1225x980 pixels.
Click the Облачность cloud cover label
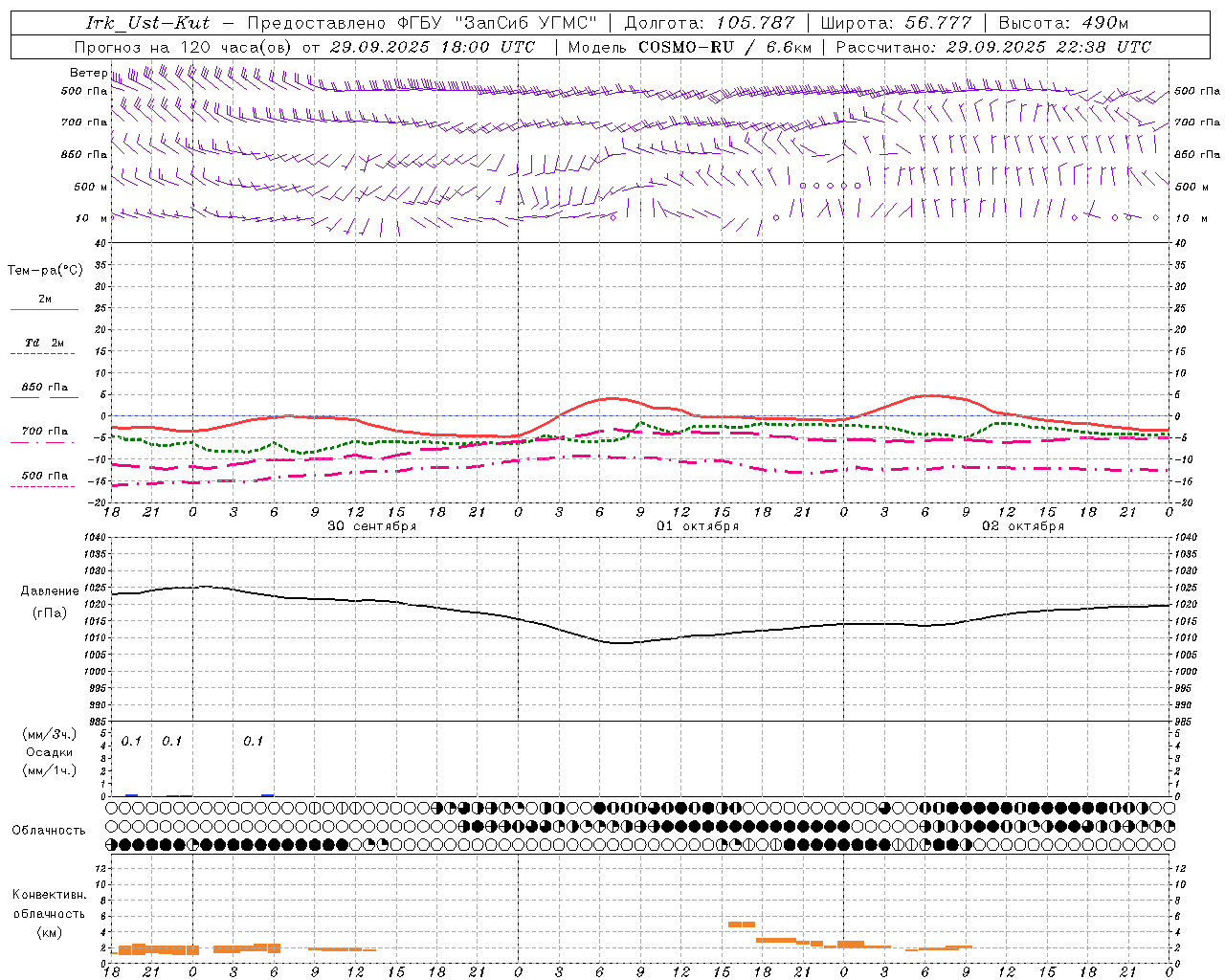coord(49,831)
